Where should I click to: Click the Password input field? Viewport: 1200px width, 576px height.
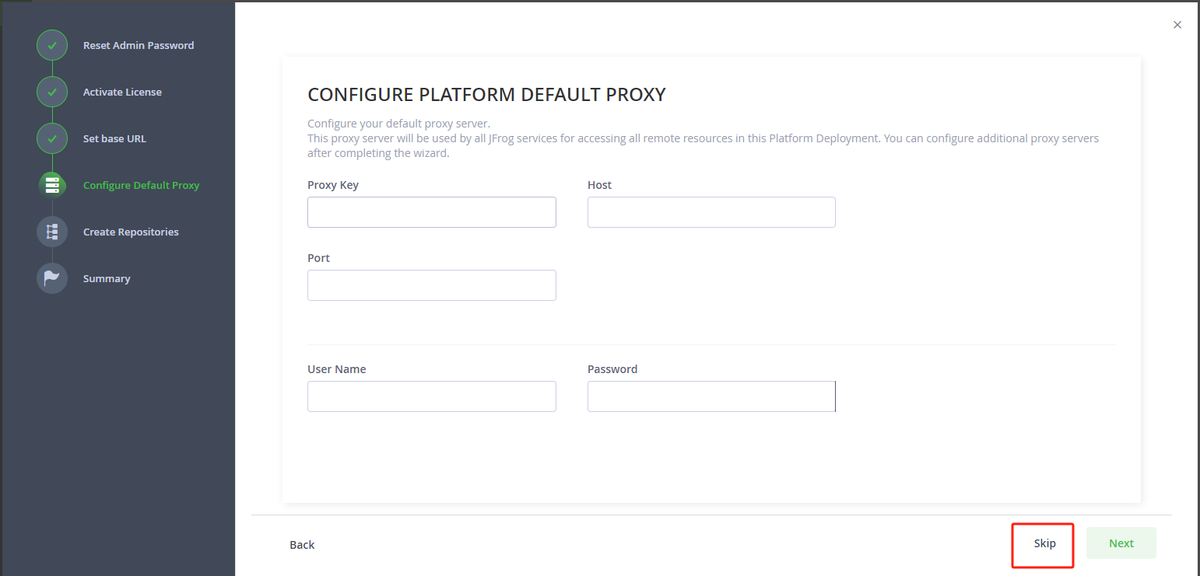coord(711,396)
